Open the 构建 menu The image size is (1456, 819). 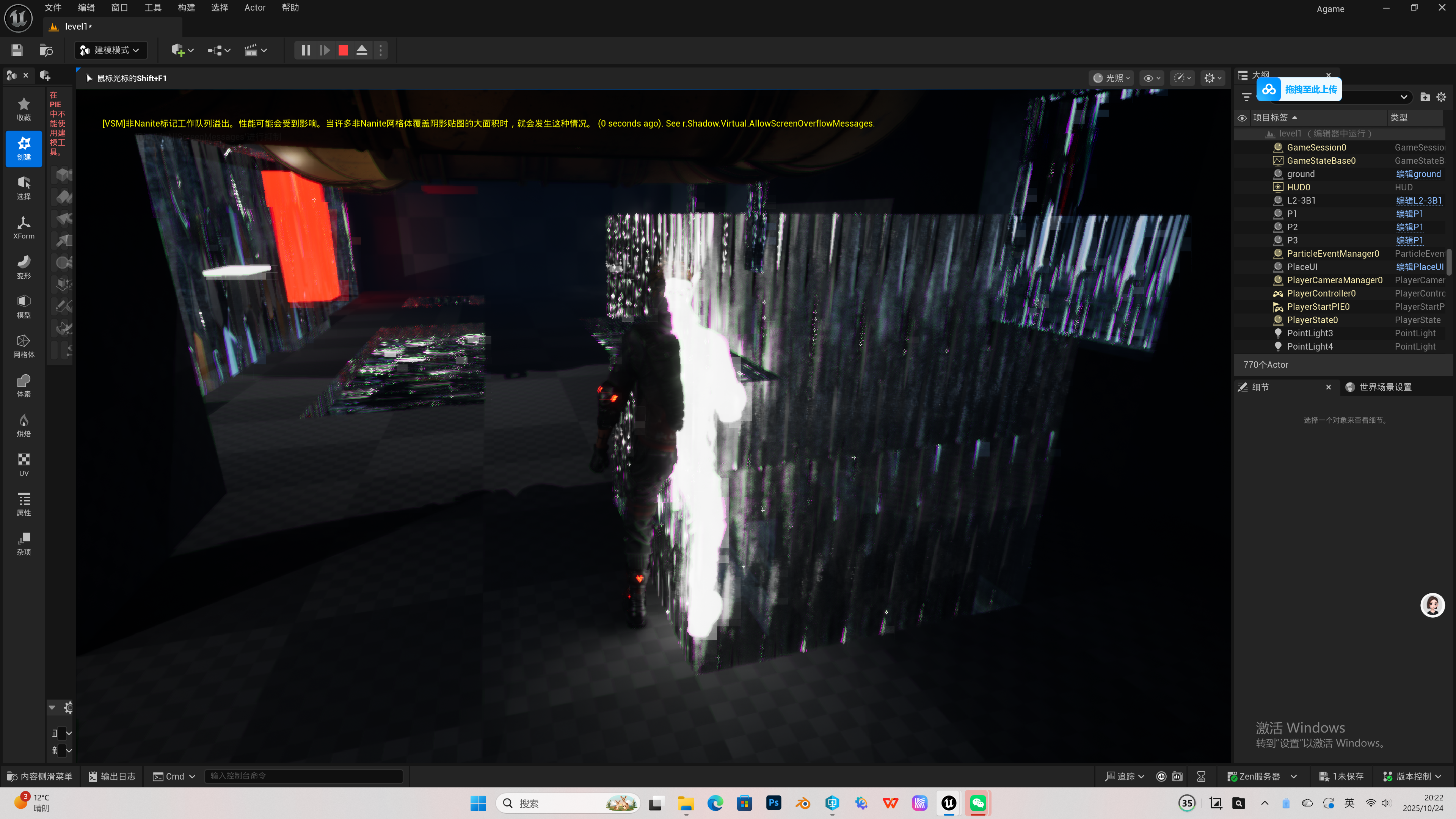pyautogui.click(x=186, y=8)
